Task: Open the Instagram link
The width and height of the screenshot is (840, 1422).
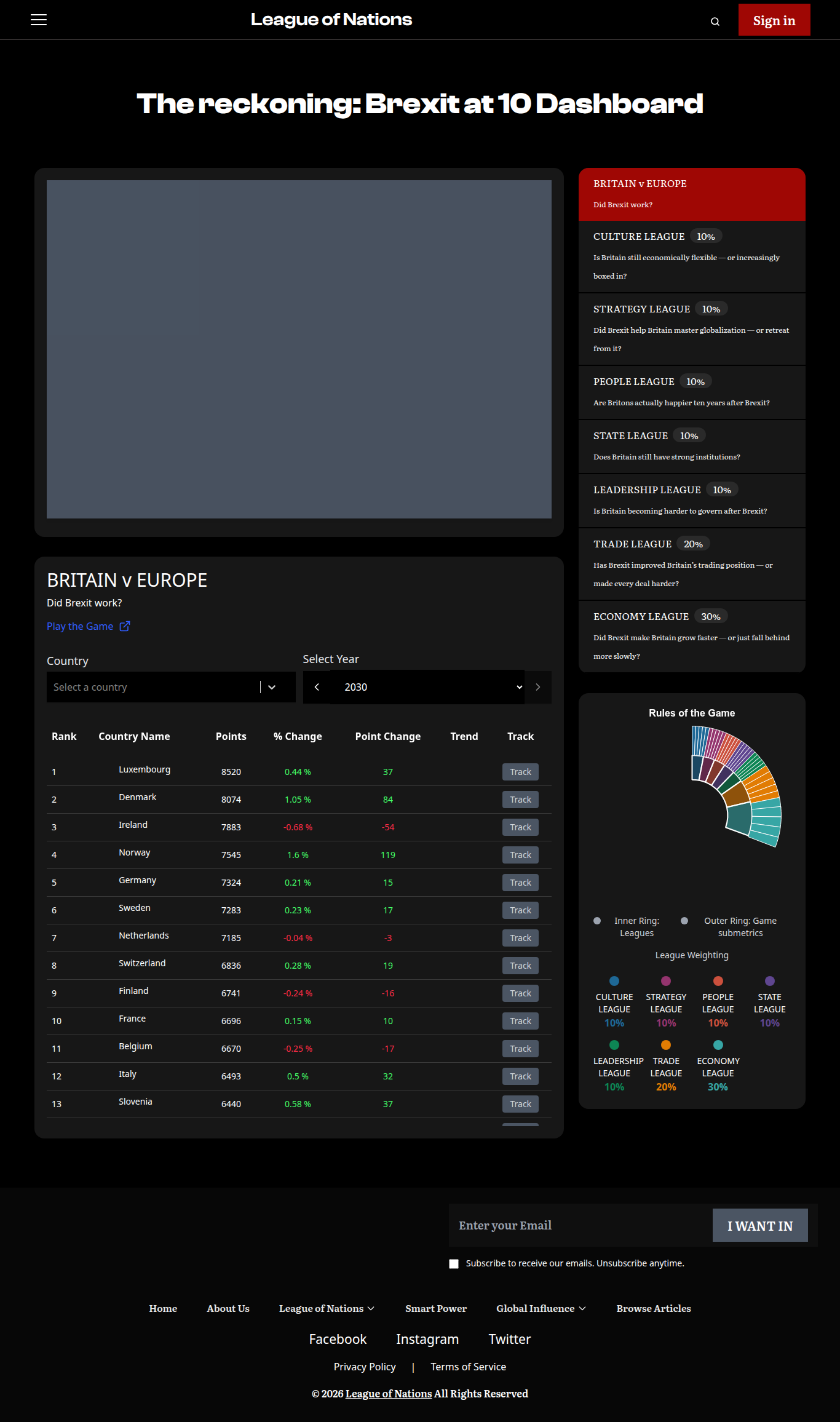Action: (427, 1339)
